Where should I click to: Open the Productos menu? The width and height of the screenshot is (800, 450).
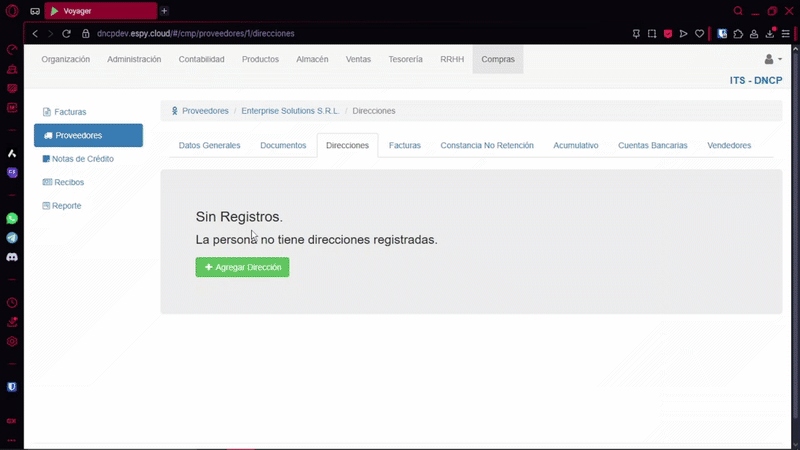[x=260, y=59]
